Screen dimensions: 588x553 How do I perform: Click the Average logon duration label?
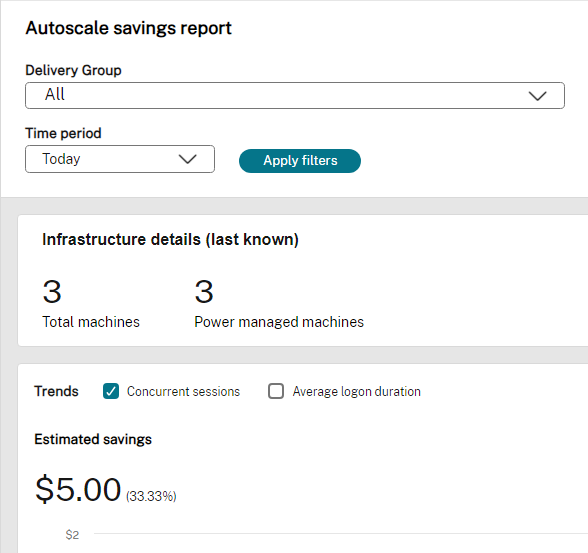(357, 391)
